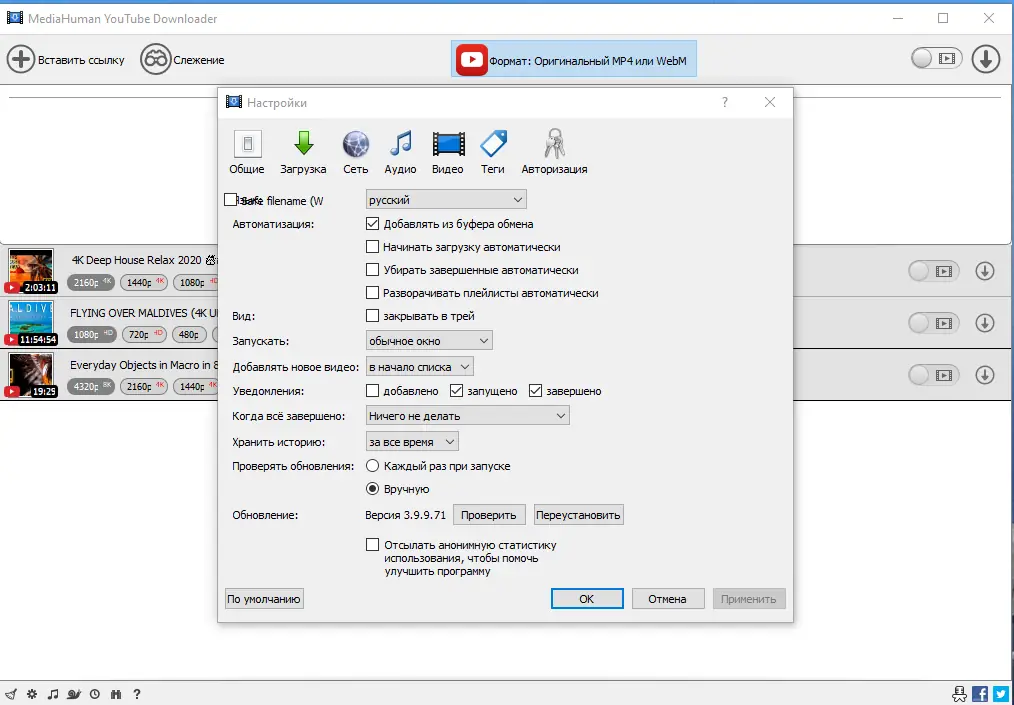Click the Вставить ссылку plus icon
Screen dimensions: 1014x705
pyautogui.click(x=21, y=60)
